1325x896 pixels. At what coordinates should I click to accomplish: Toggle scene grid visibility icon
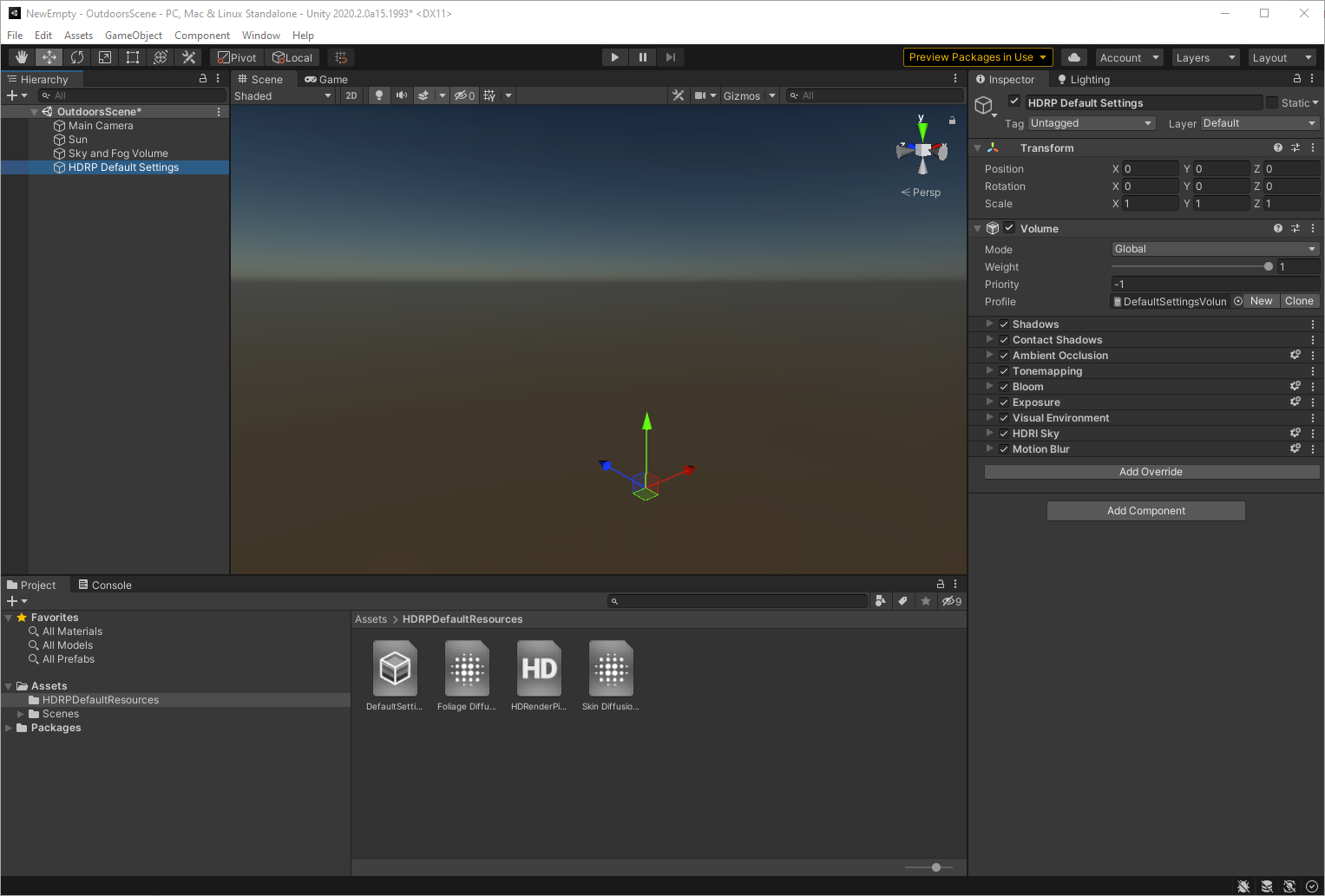point(490,95)
